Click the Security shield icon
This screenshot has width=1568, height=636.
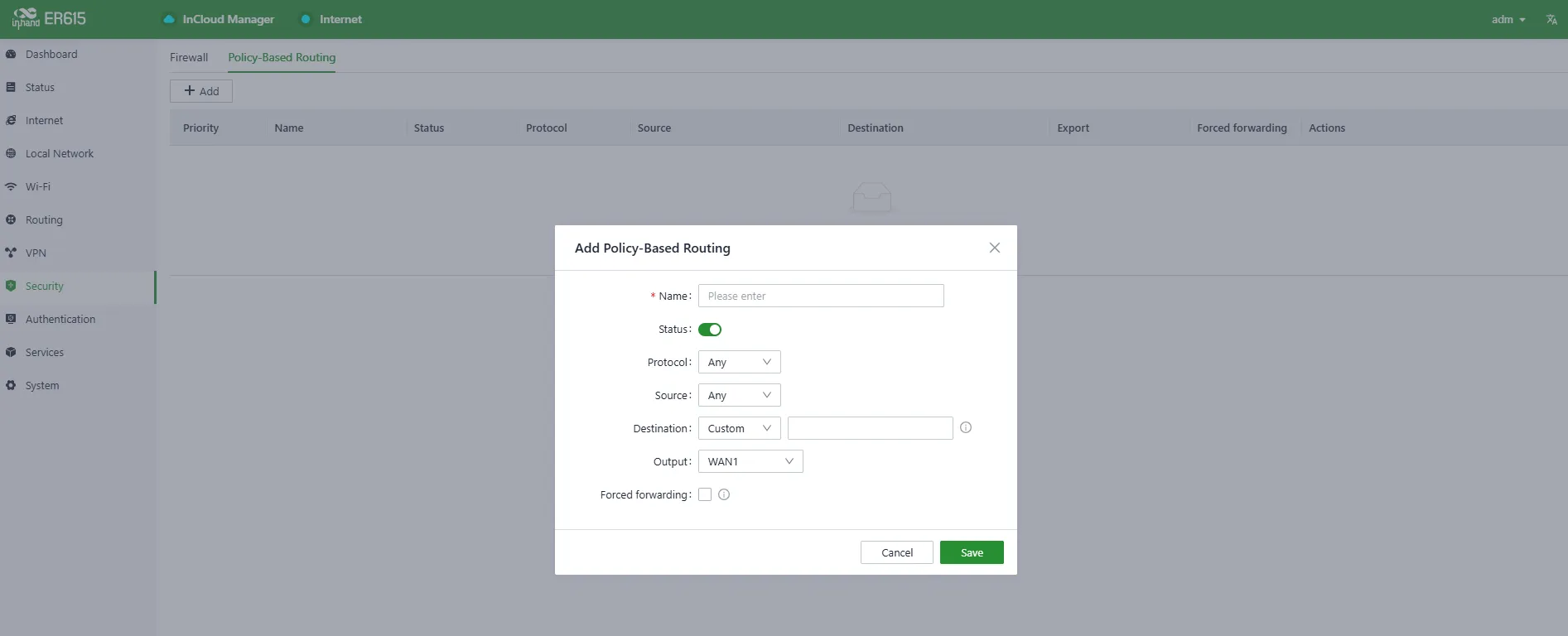(11, 286)
